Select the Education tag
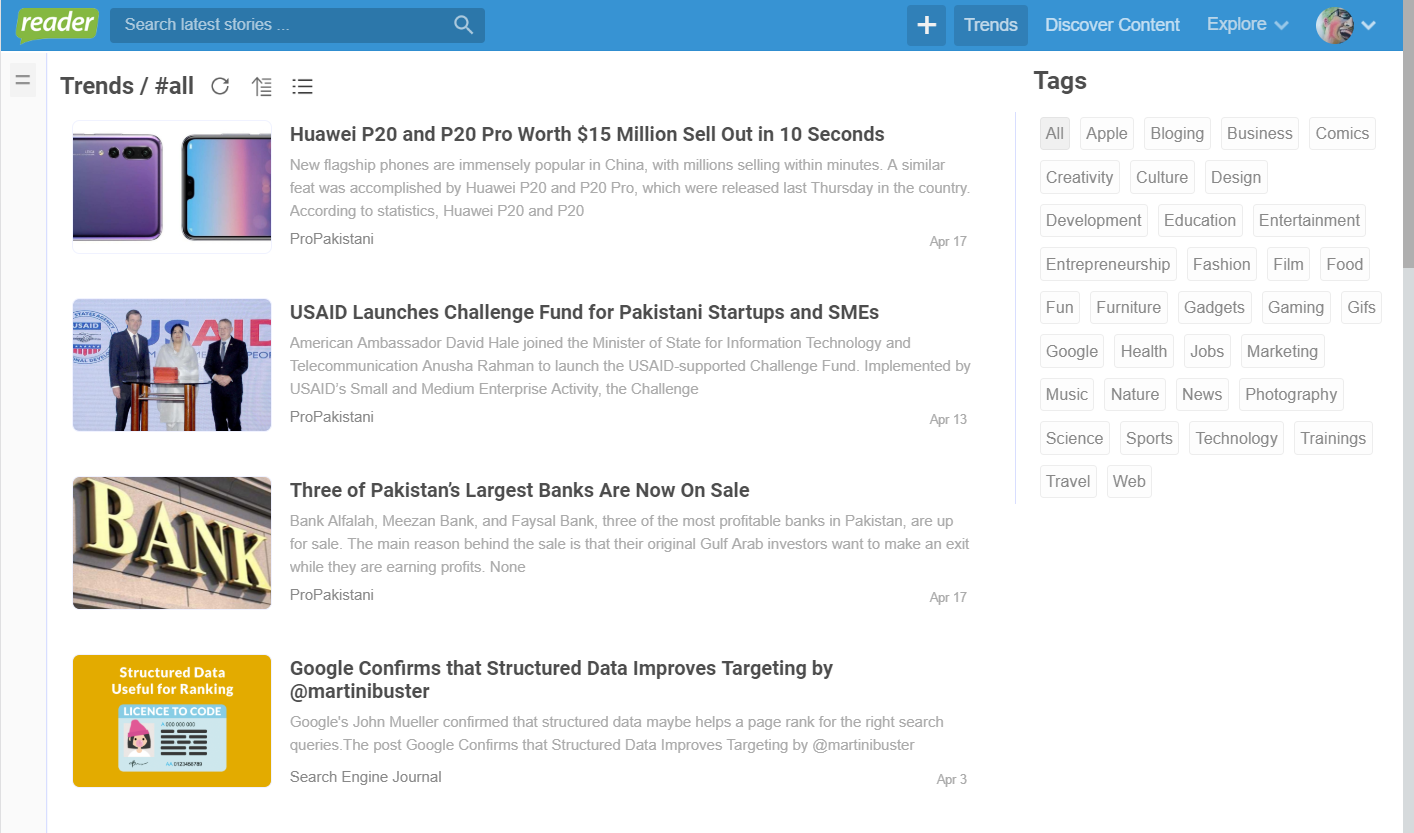The image size is (1414, 833). (1200, 220)
